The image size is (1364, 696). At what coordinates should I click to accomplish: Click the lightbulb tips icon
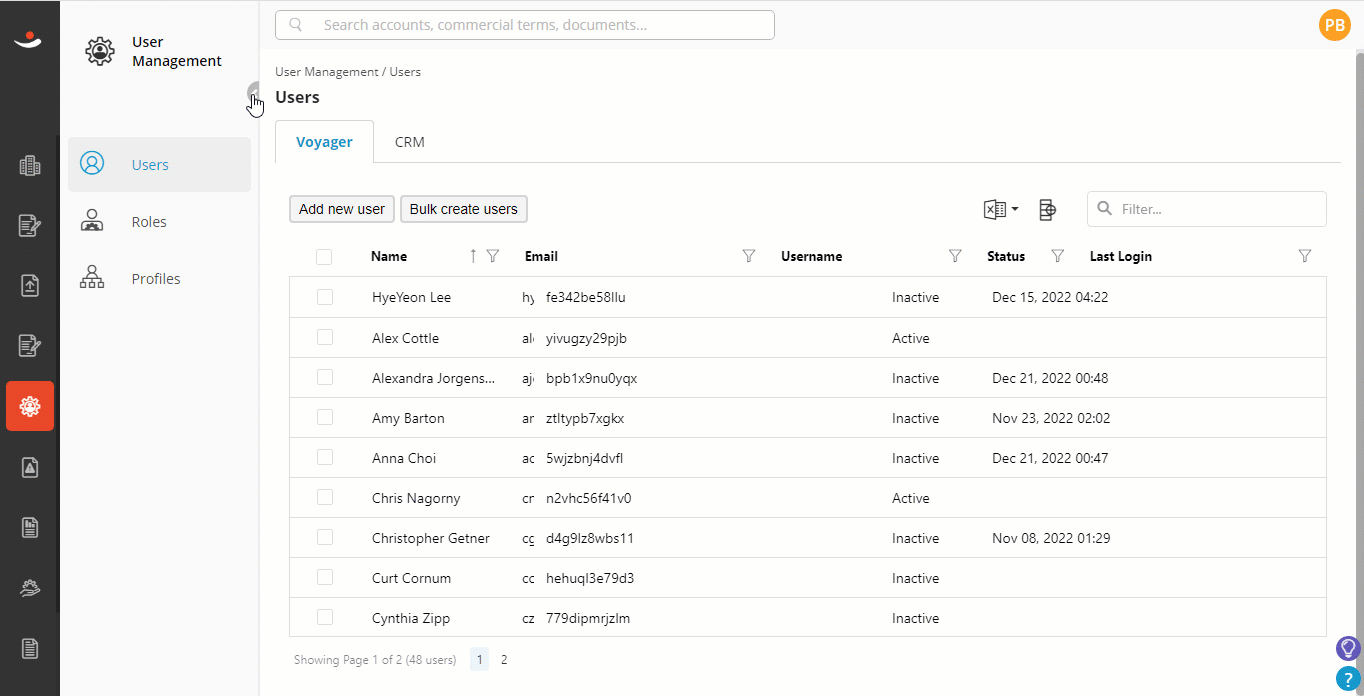coord(1349,648)
